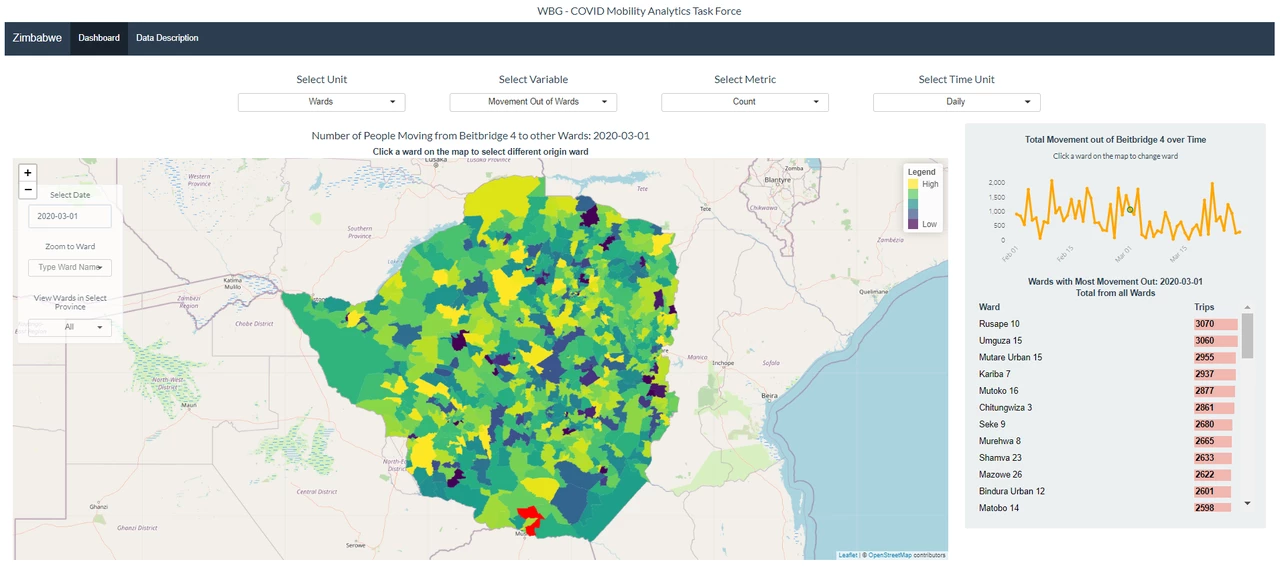Click the highlighted date marker on line chart

[x=1131, y=209]
